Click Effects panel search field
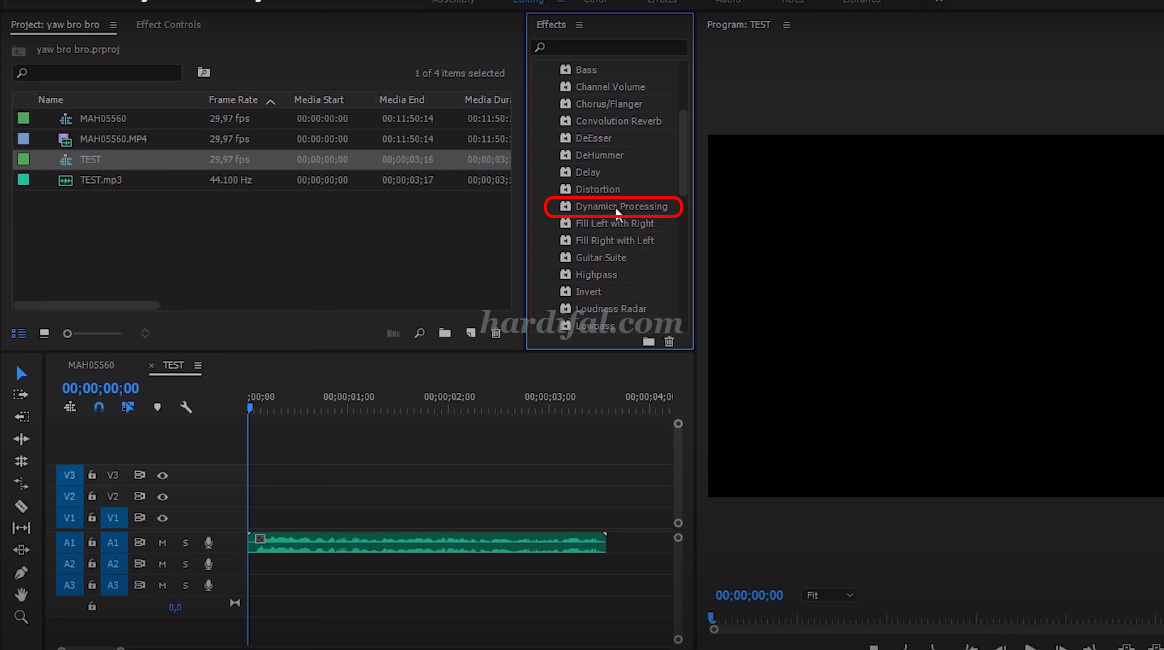 click(609, 47)
